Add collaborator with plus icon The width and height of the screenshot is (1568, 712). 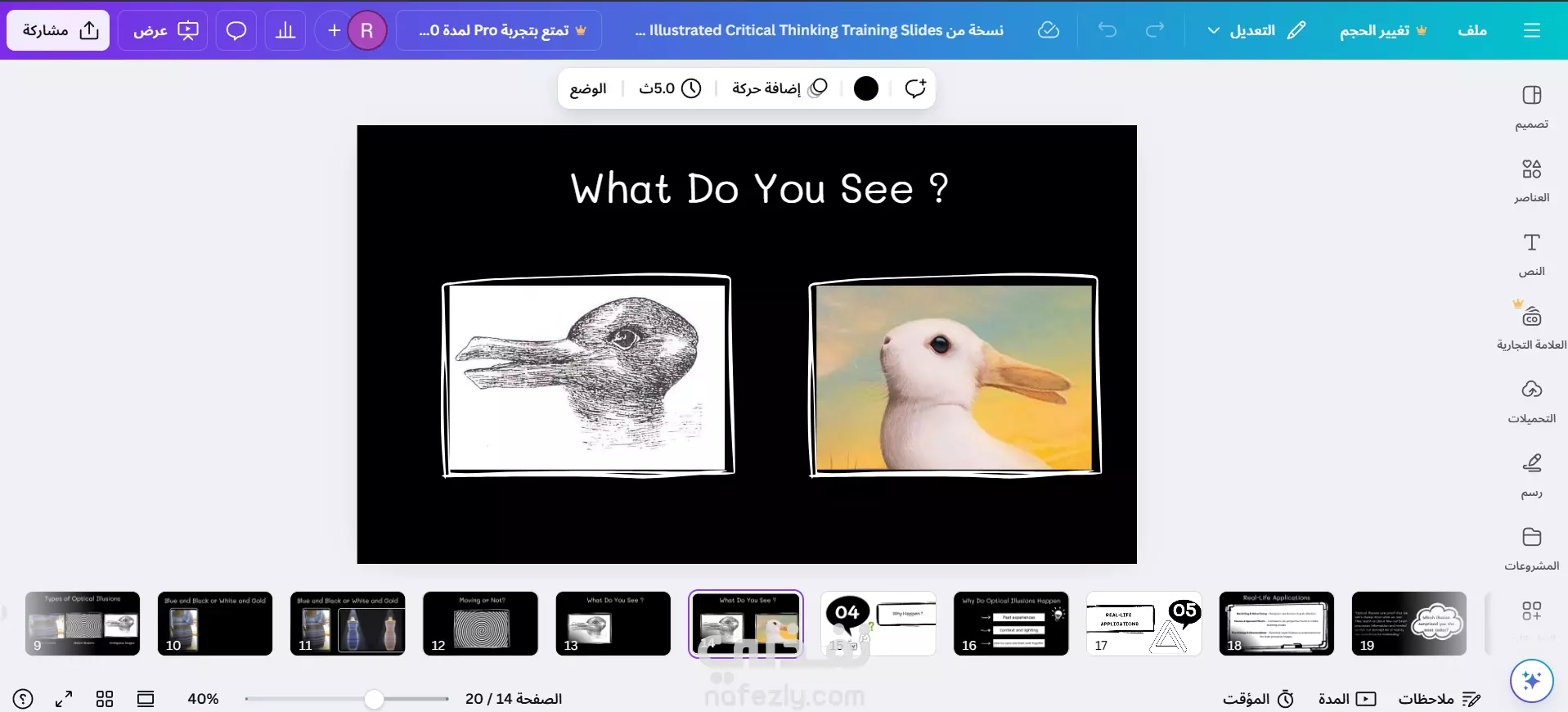pos(334,30)
